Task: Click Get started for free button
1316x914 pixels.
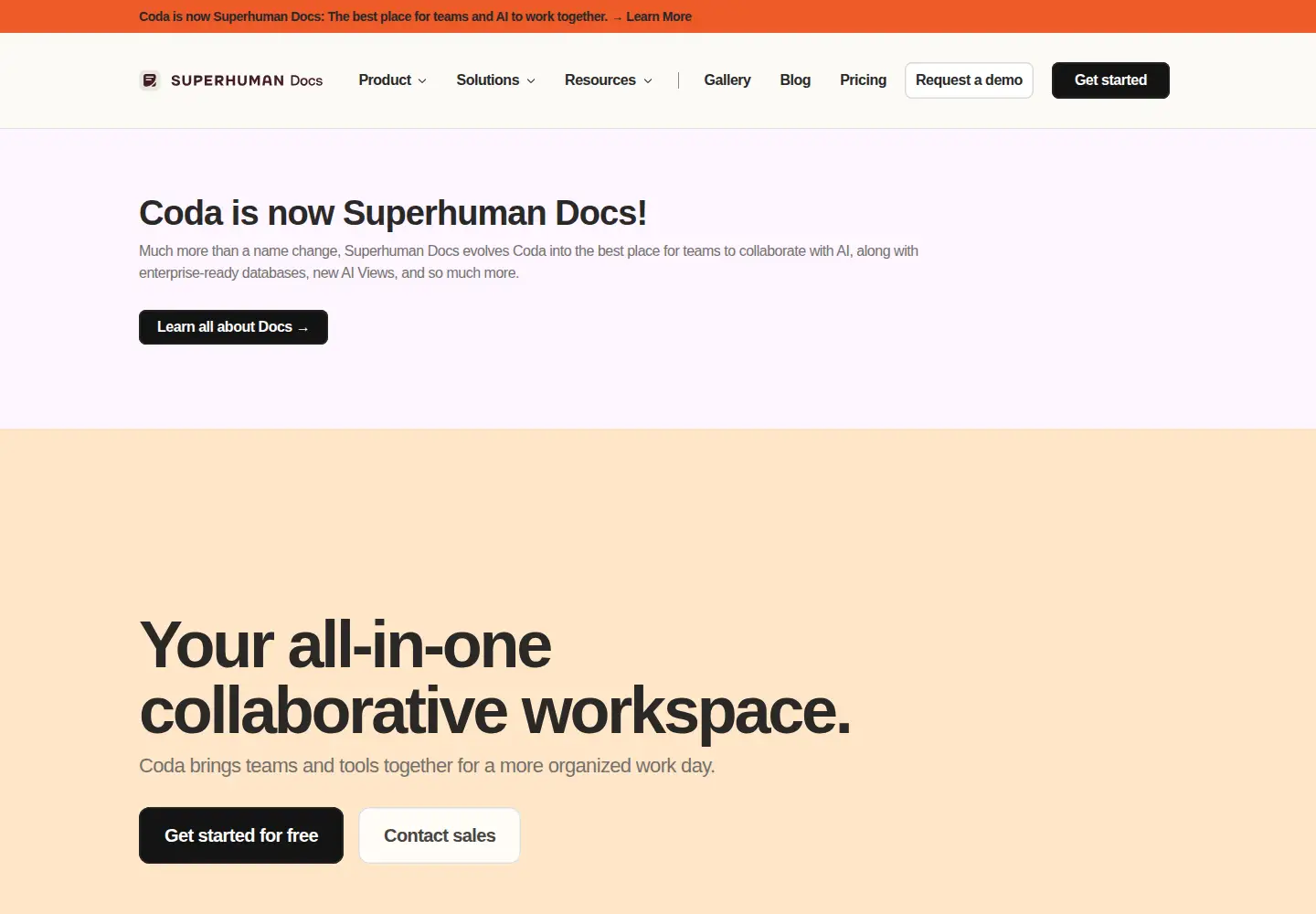Action: (241, 835)
